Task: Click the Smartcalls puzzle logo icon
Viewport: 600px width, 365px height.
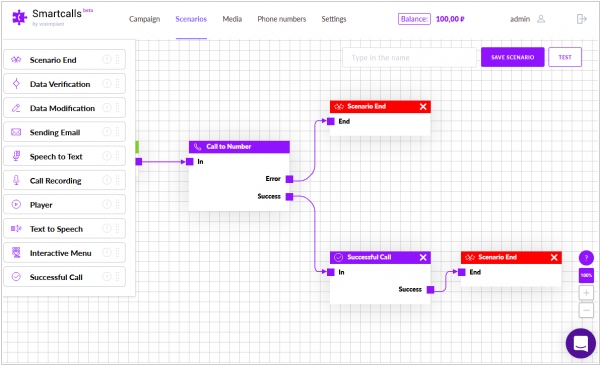Action: pos(19,17)
